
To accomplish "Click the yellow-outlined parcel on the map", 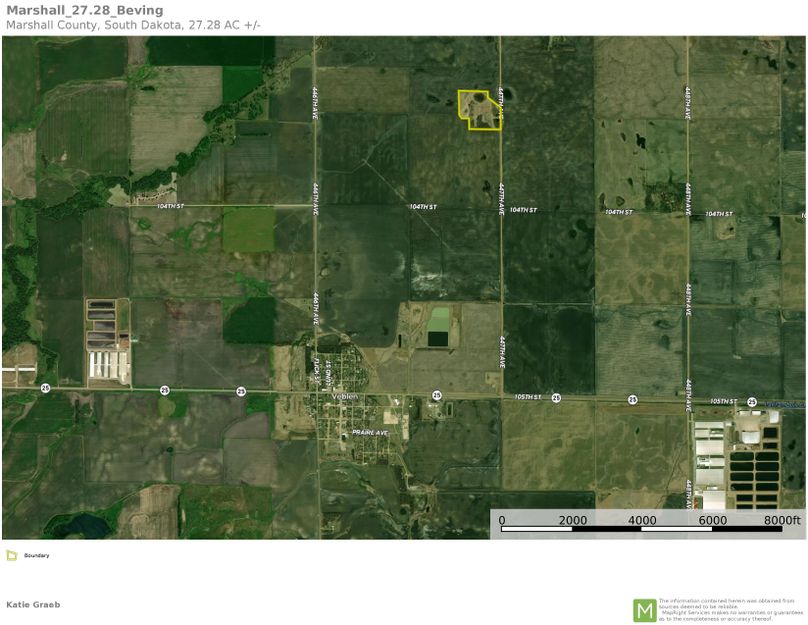I will [478, 109].
